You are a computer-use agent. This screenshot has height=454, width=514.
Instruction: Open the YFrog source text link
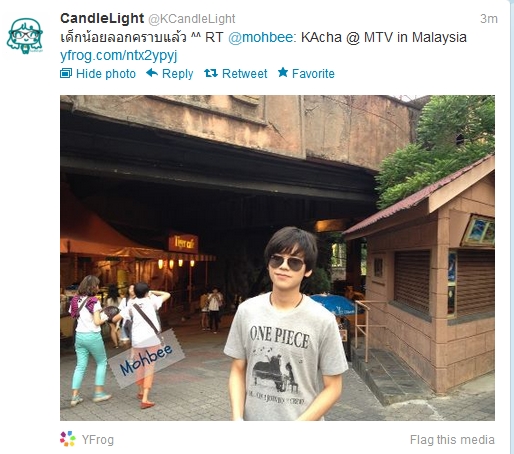click(98, 440)
